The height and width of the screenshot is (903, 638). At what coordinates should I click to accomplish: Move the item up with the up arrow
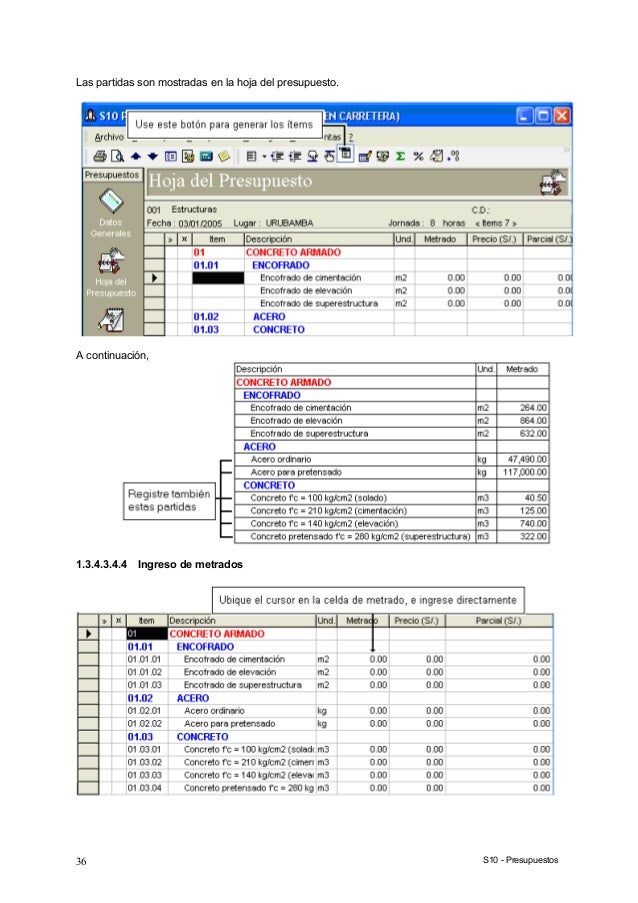[x=136, y=156]
